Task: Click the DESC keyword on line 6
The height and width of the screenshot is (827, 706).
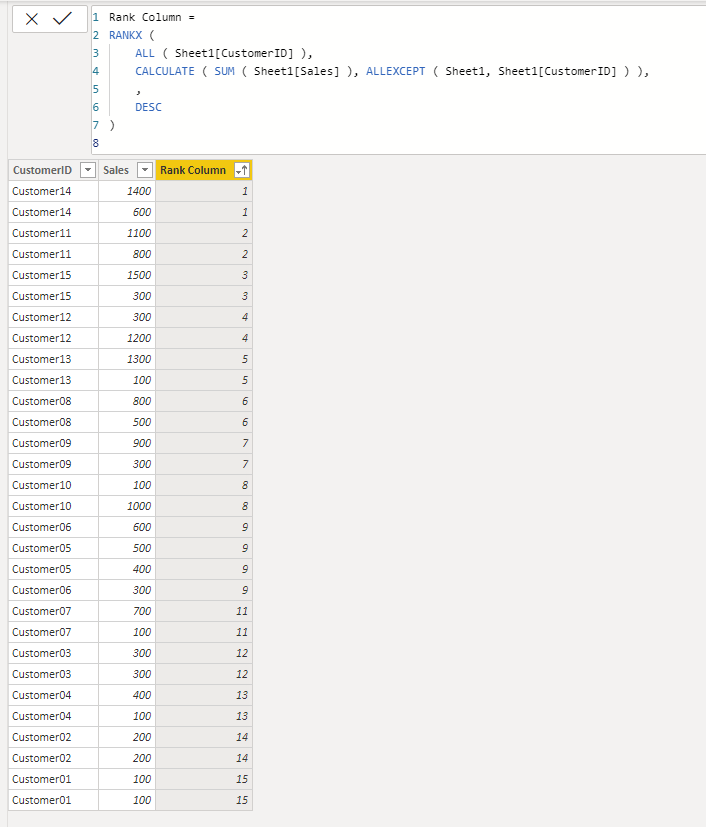Action: 148,107
